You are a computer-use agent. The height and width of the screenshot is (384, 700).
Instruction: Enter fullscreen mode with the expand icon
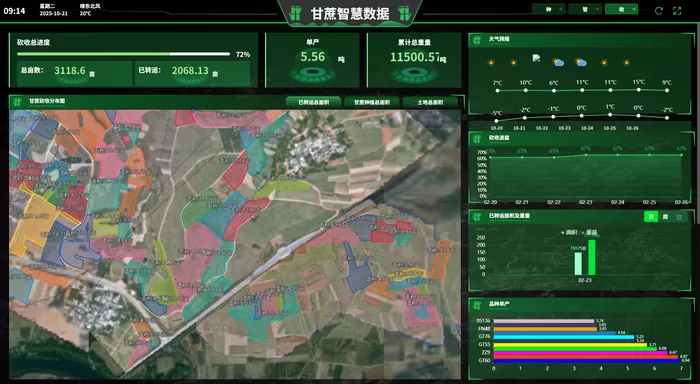click(x=677, y=11)
